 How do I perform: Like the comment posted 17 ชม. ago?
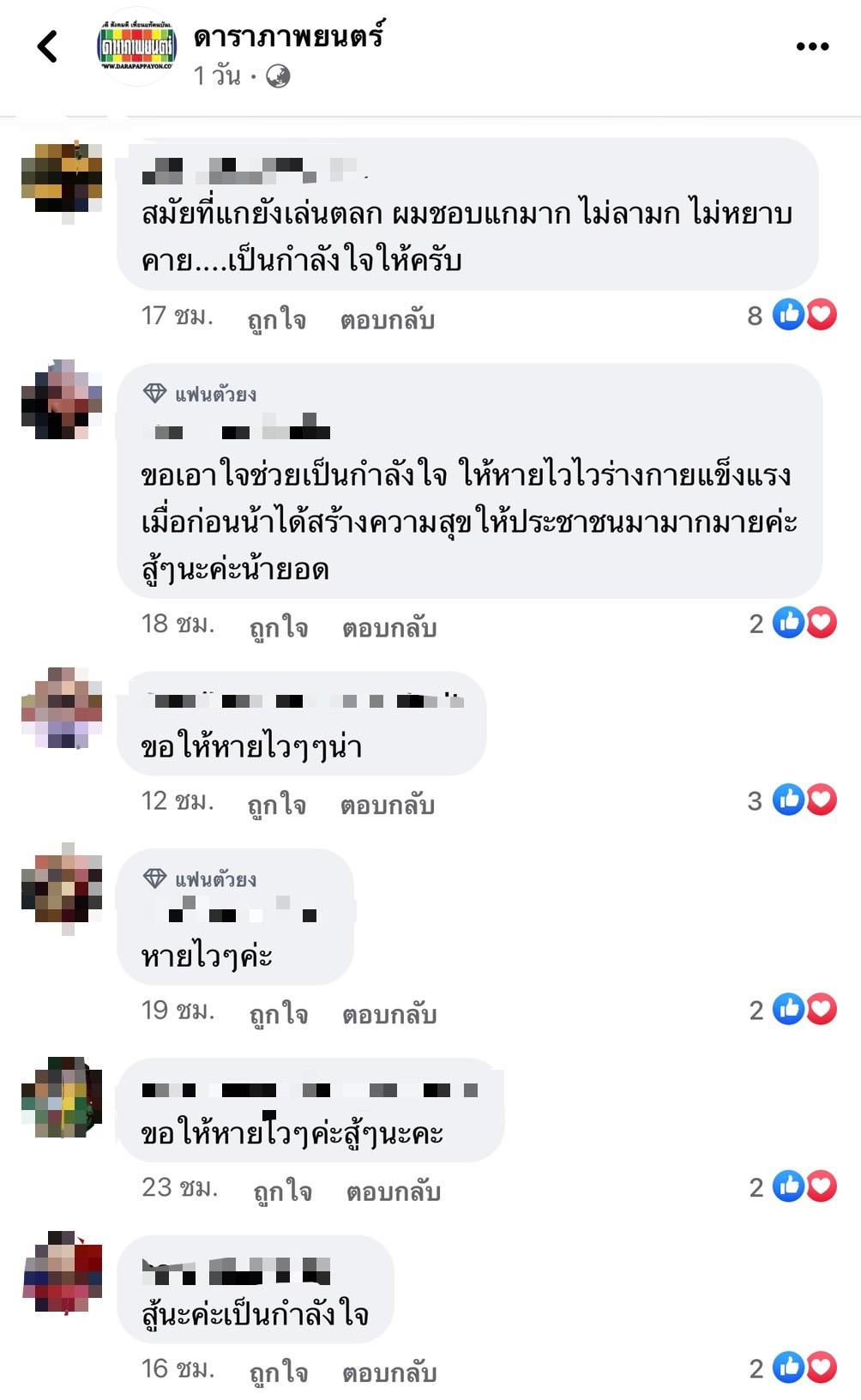tap(276, 319)
